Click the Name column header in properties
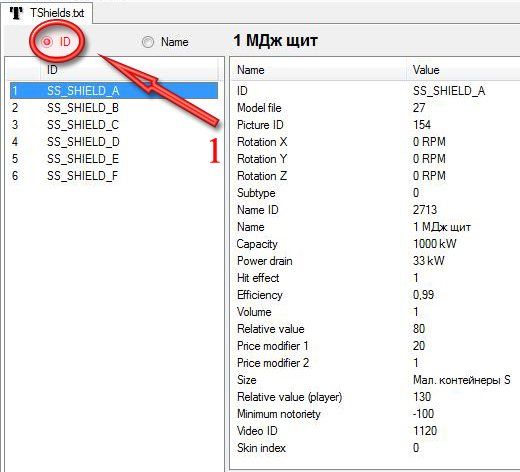 (x=319, y=70)
